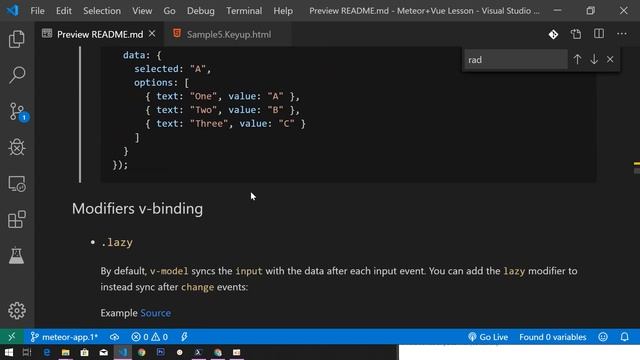Viewport: 640px width, 360px height.
Task: Open Source Control view with one change
Action: [x=18, y=111]
